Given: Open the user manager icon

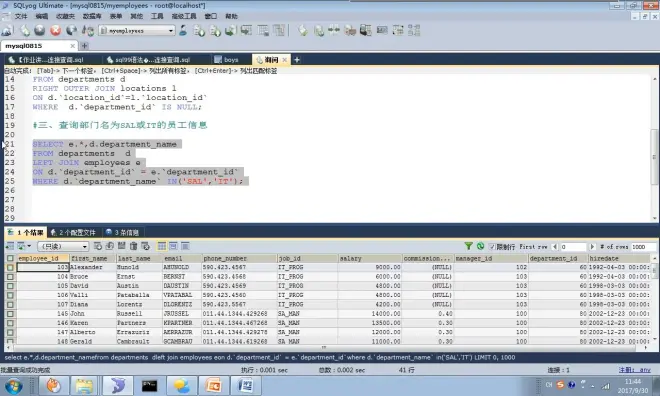Looking at the screenshot, I should 183,30.
